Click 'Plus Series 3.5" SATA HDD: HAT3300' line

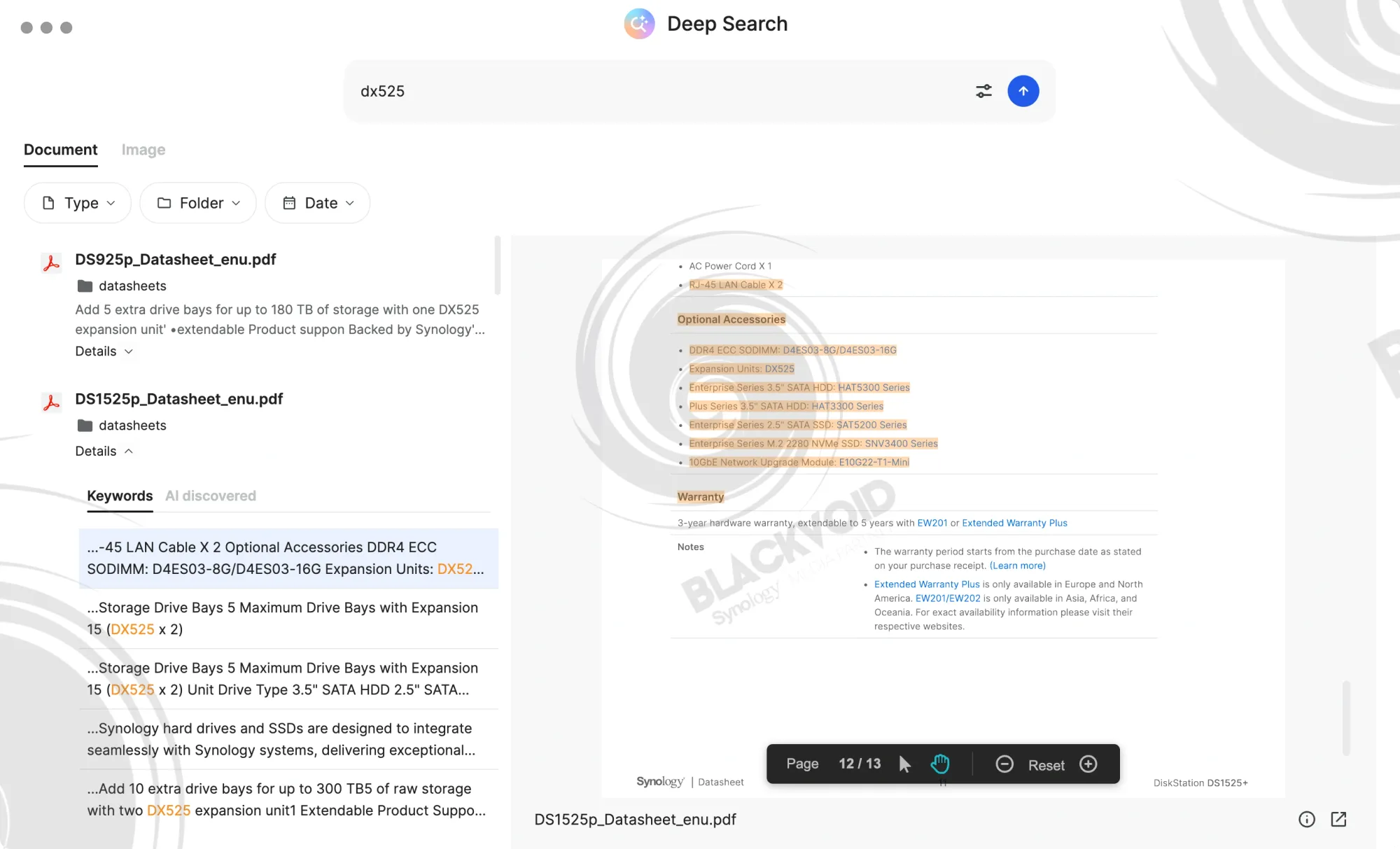785,406
